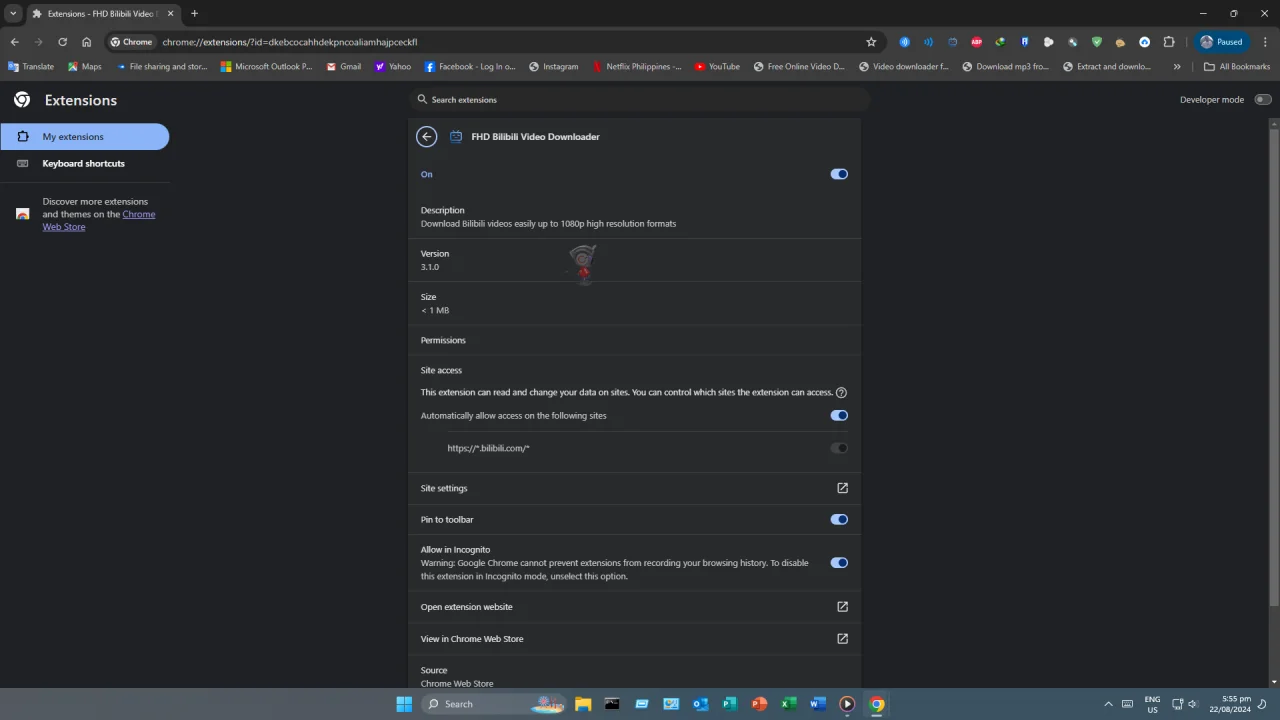Image resolution: width=1280 pixels, height=720 pixels.
Task: Click the address bar URL
Action: [x=290, y=42]
